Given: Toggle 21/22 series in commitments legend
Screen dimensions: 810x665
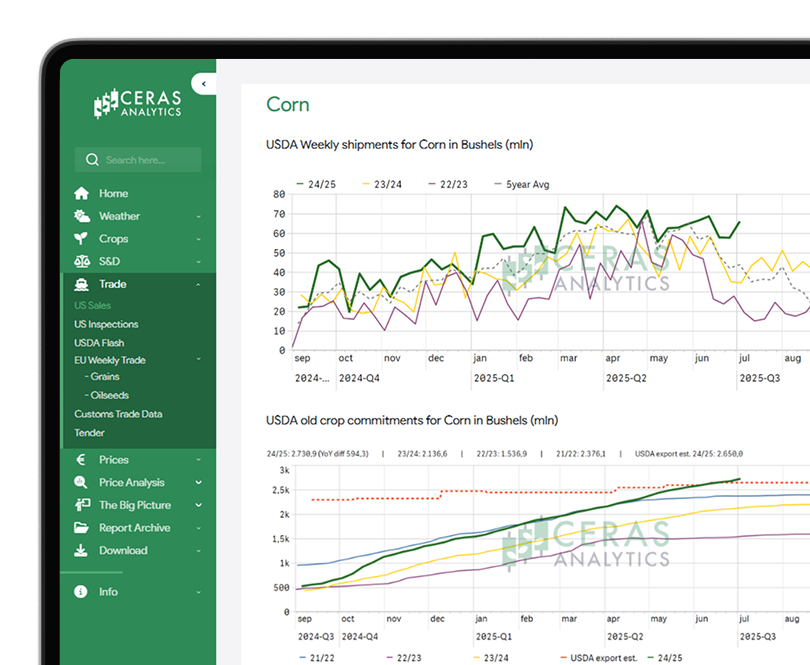Looking at the screenshot, I should coord(317,658).
